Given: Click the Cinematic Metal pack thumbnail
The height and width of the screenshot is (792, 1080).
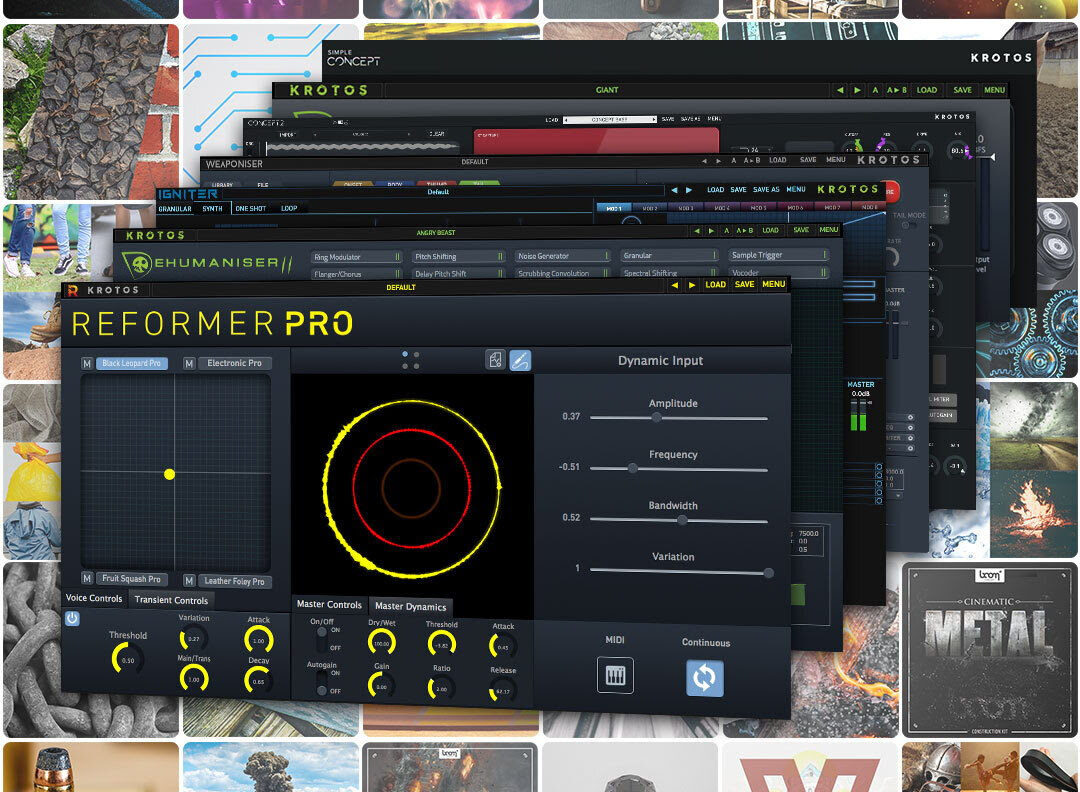Looking at the screenshot, I should coord(990,650).
